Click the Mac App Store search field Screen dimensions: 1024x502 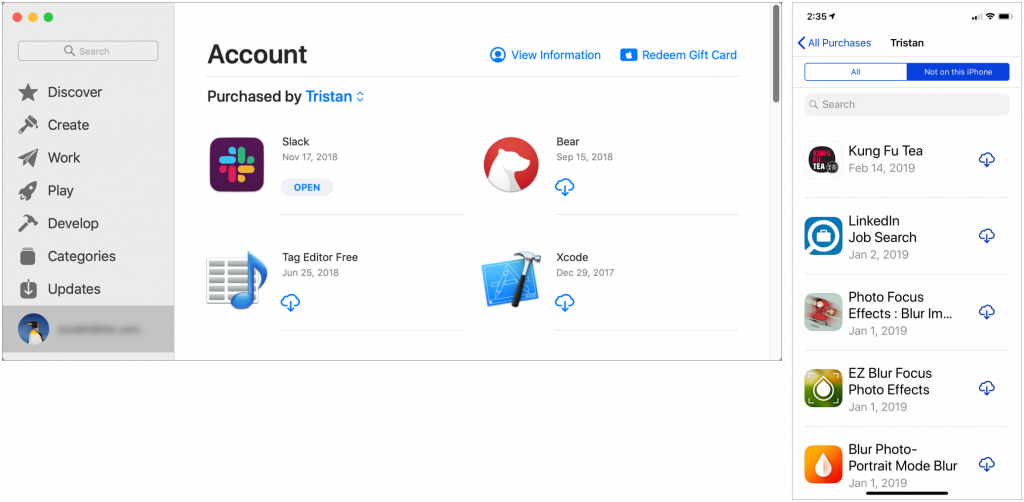click(88, 51)
